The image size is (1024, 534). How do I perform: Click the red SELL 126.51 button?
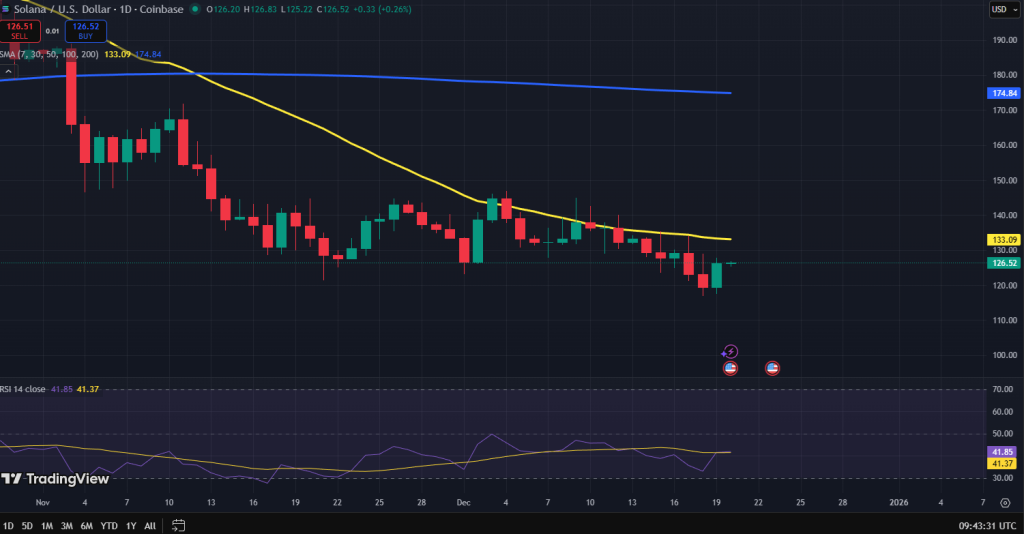[20, 31]
